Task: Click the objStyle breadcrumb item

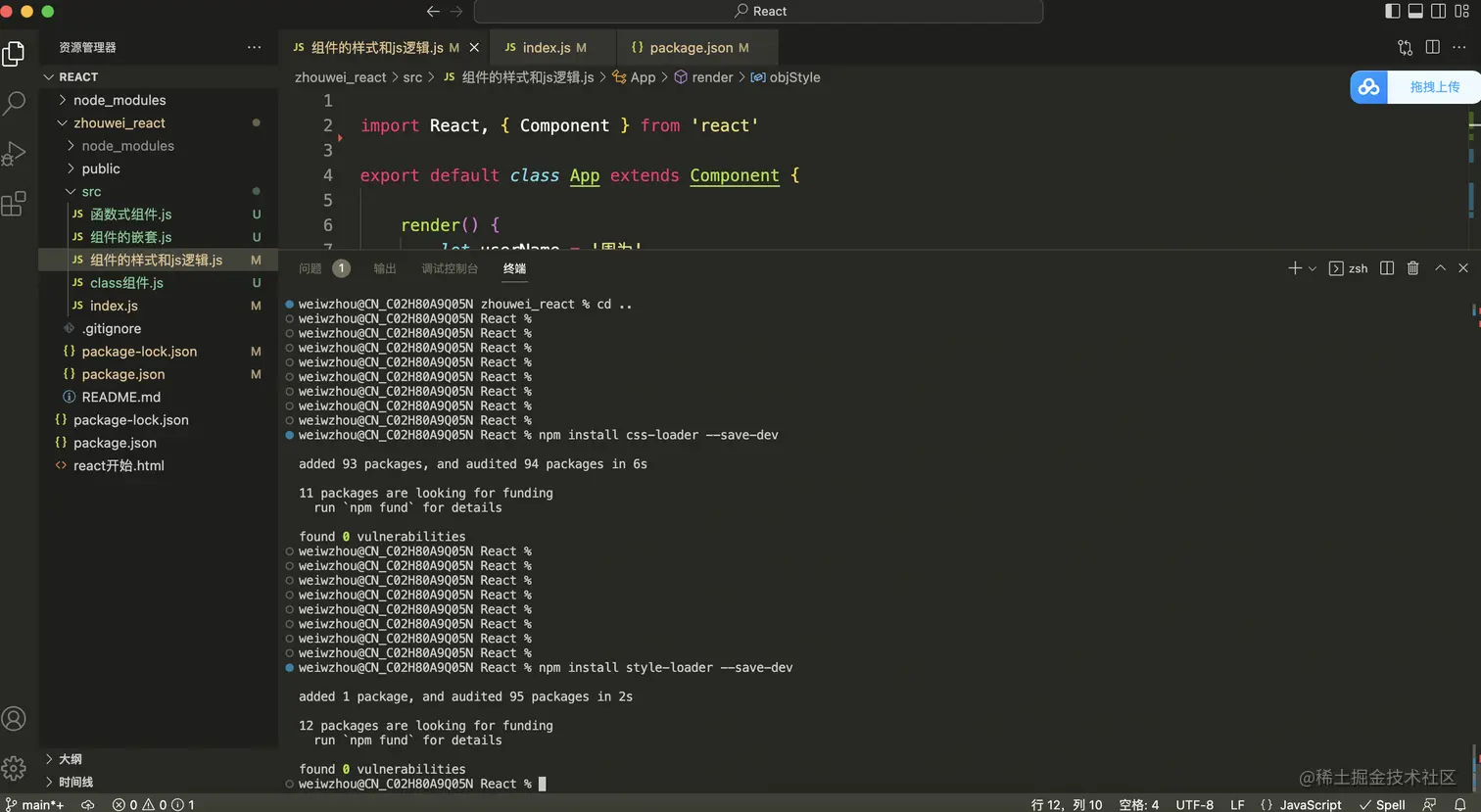Action: click(786, 77)
